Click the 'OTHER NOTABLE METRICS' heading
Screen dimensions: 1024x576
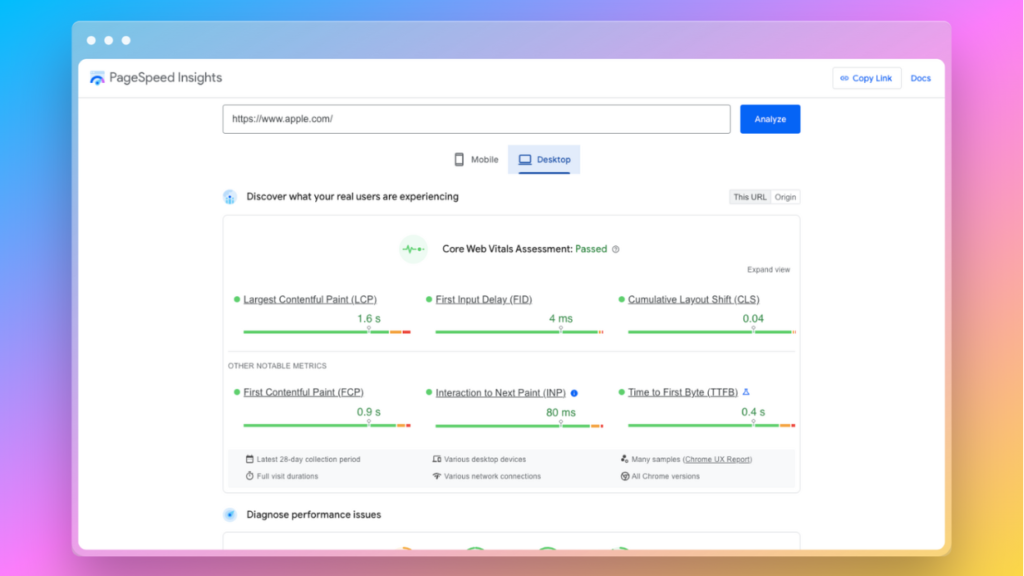click(x=277, y=366)
